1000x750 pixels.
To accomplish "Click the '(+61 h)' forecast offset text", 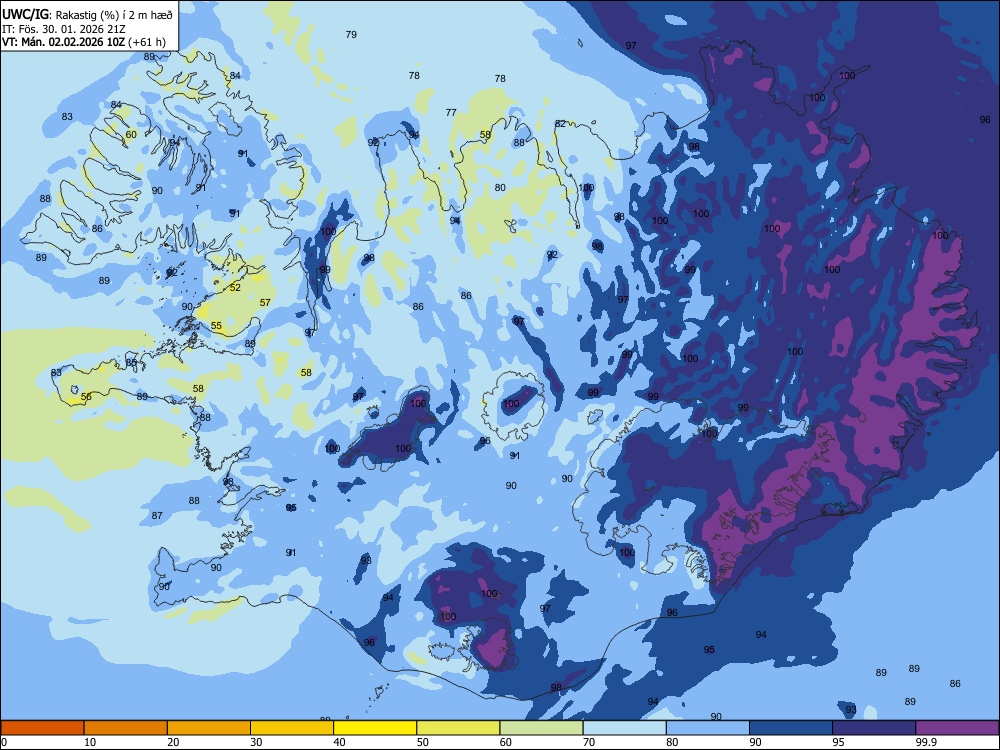I will [147, 42].
